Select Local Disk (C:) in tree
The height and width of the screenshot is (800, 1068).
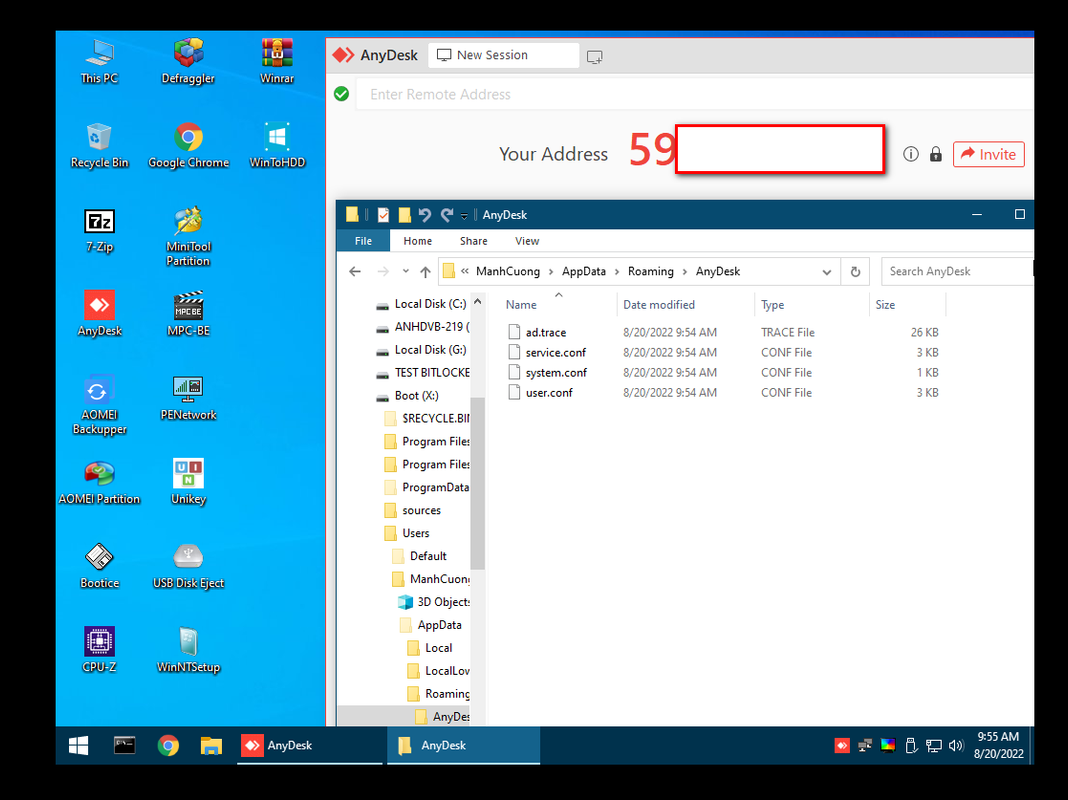430,304
